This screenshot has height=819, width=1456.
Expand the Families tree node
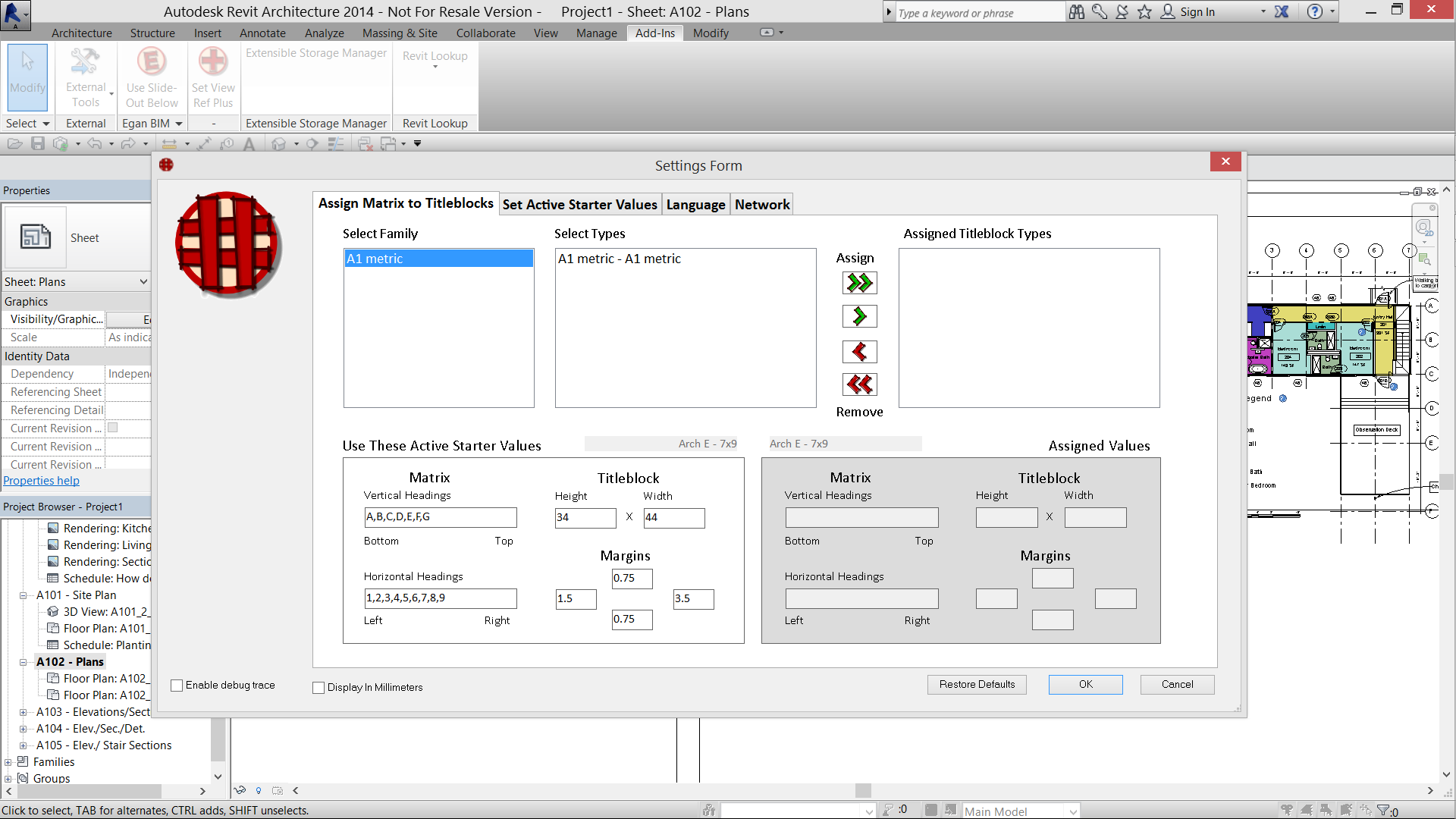coord(8,762)
